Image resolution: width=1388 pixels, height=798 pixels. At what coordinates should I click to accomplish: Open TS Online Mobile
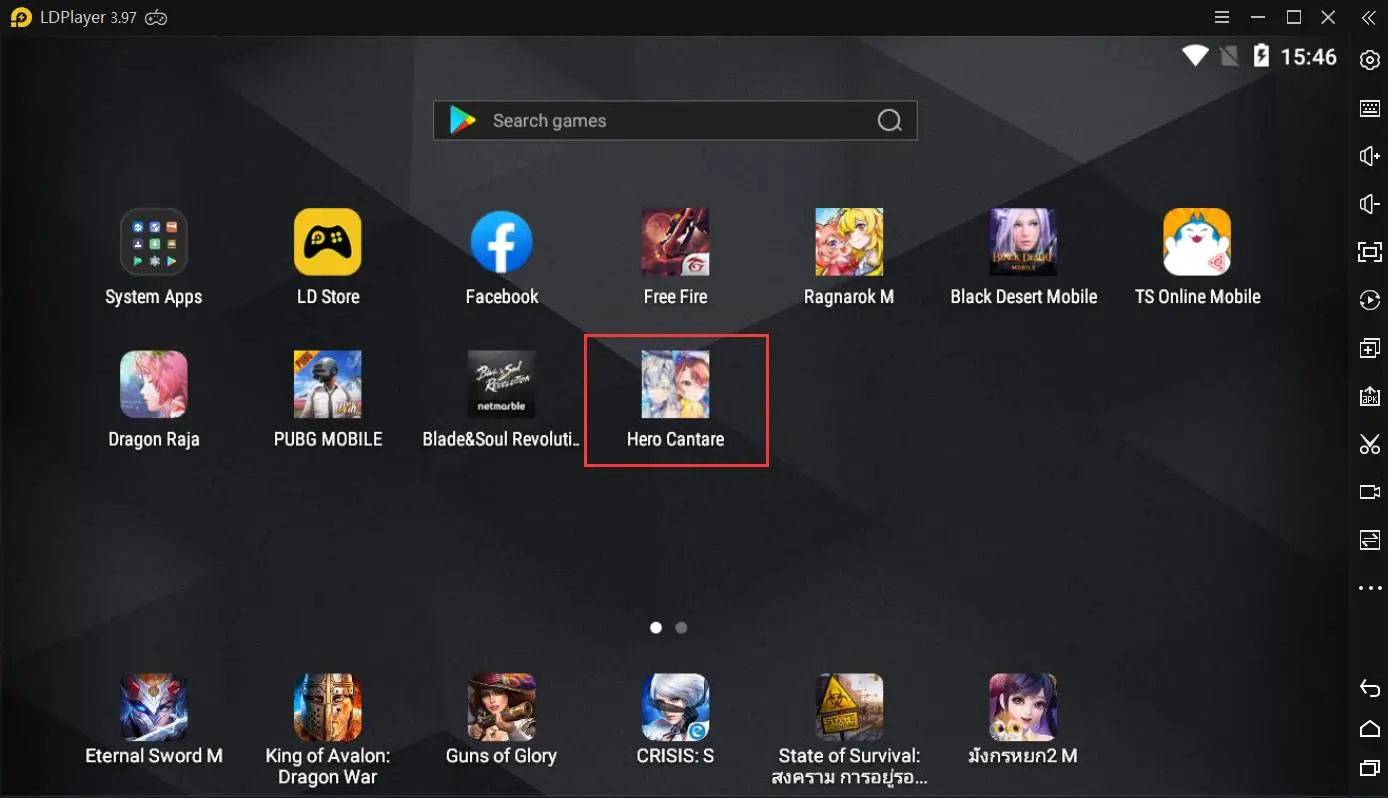[1197, 242]
